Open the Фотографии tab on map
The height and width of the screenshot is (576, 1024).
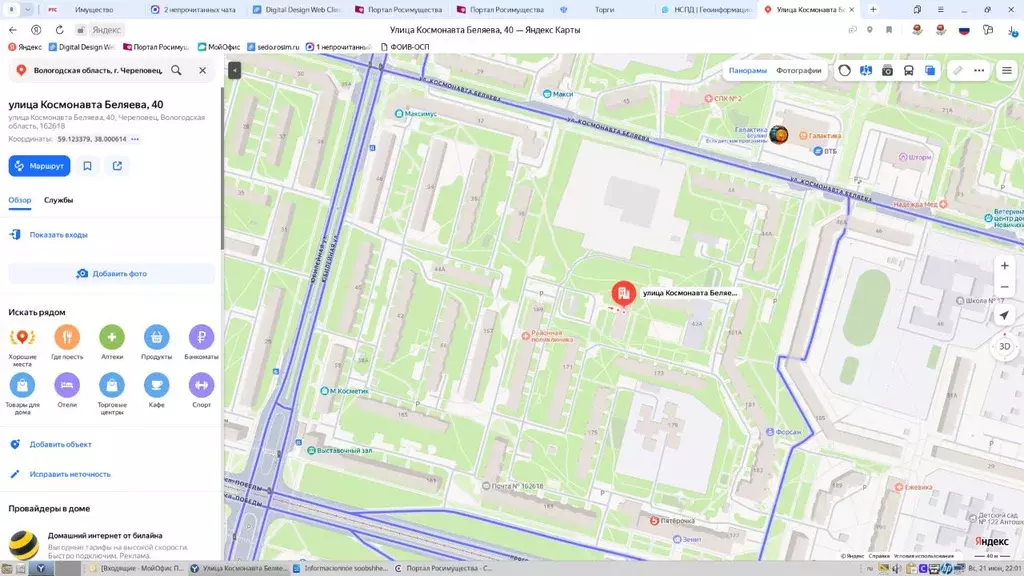[x=799, y=71]
